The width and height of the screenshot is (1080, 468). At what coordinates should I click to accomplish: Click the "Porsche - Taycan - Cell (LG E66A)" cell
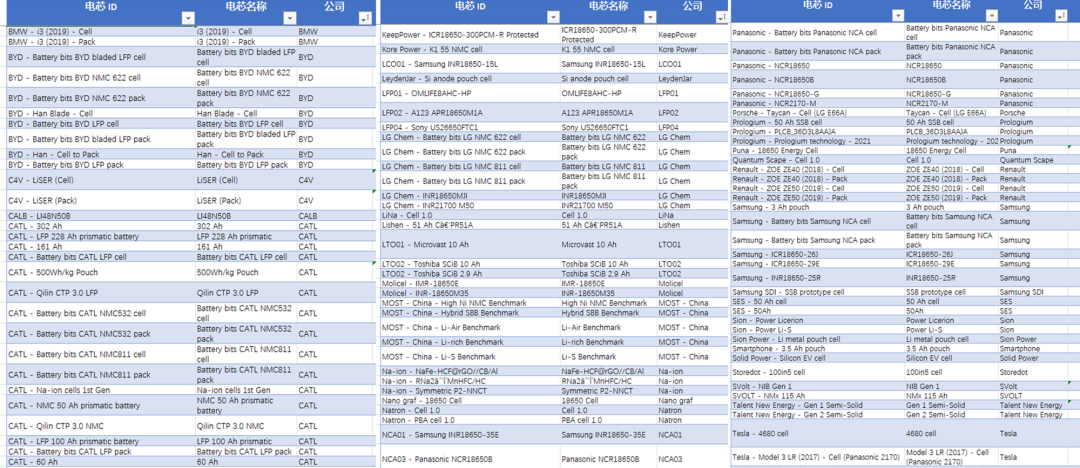point(818,112)
